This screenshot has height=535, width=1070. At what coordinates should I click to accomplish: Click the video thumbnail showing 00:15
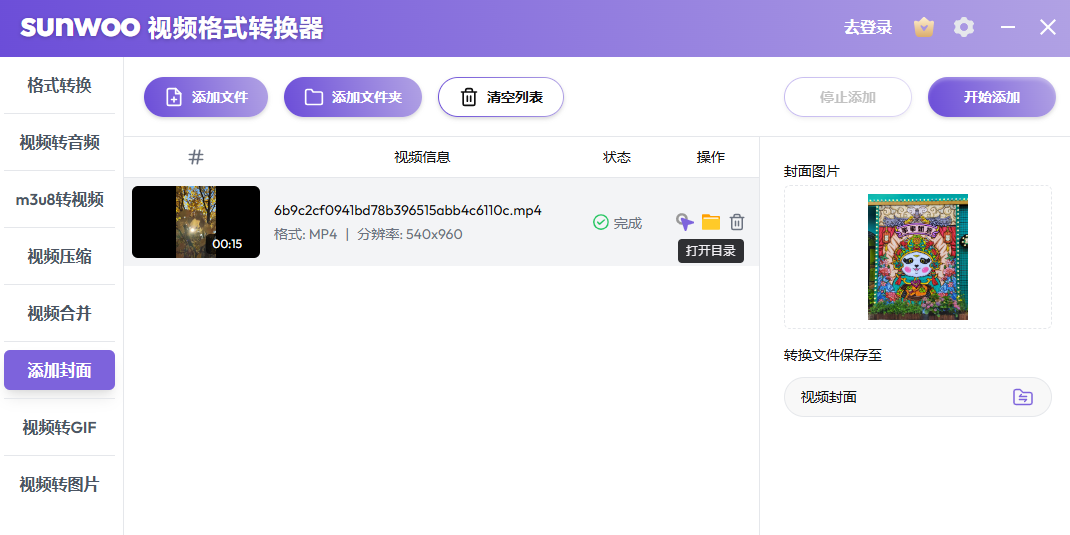(x=196, y=222)
